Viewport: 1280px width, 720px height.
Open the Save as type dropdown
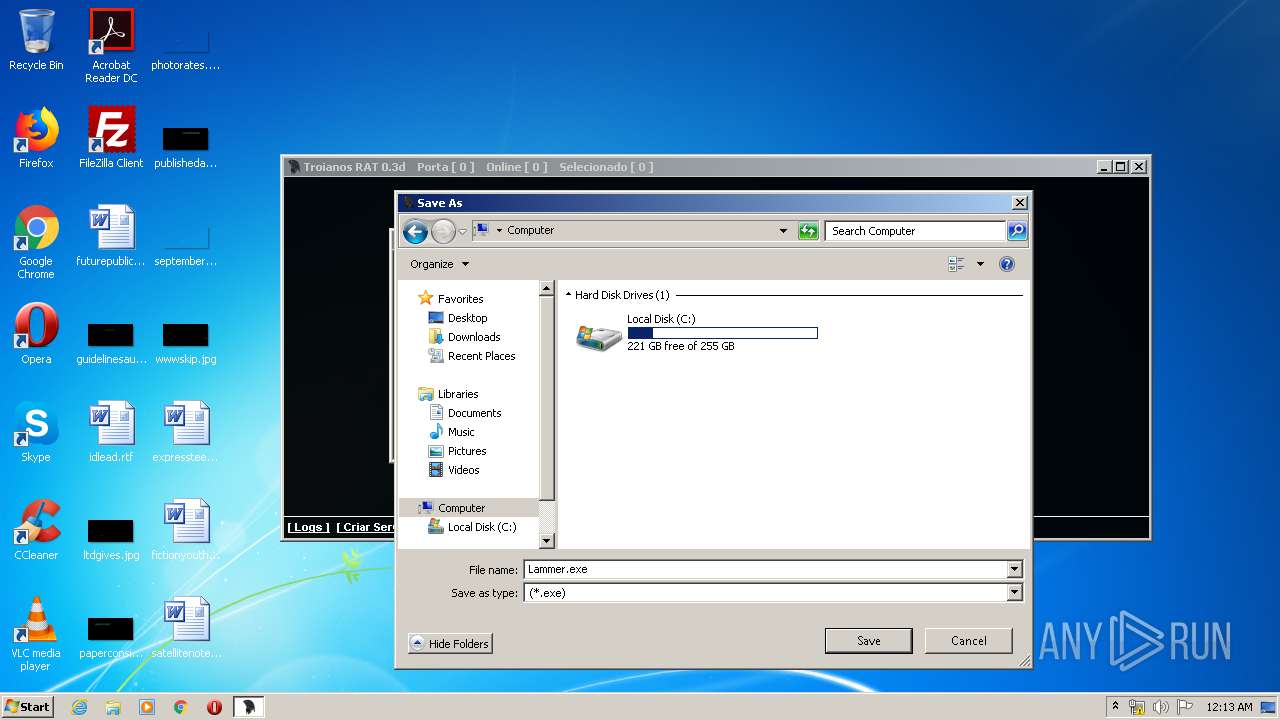tap(1014, 592)
